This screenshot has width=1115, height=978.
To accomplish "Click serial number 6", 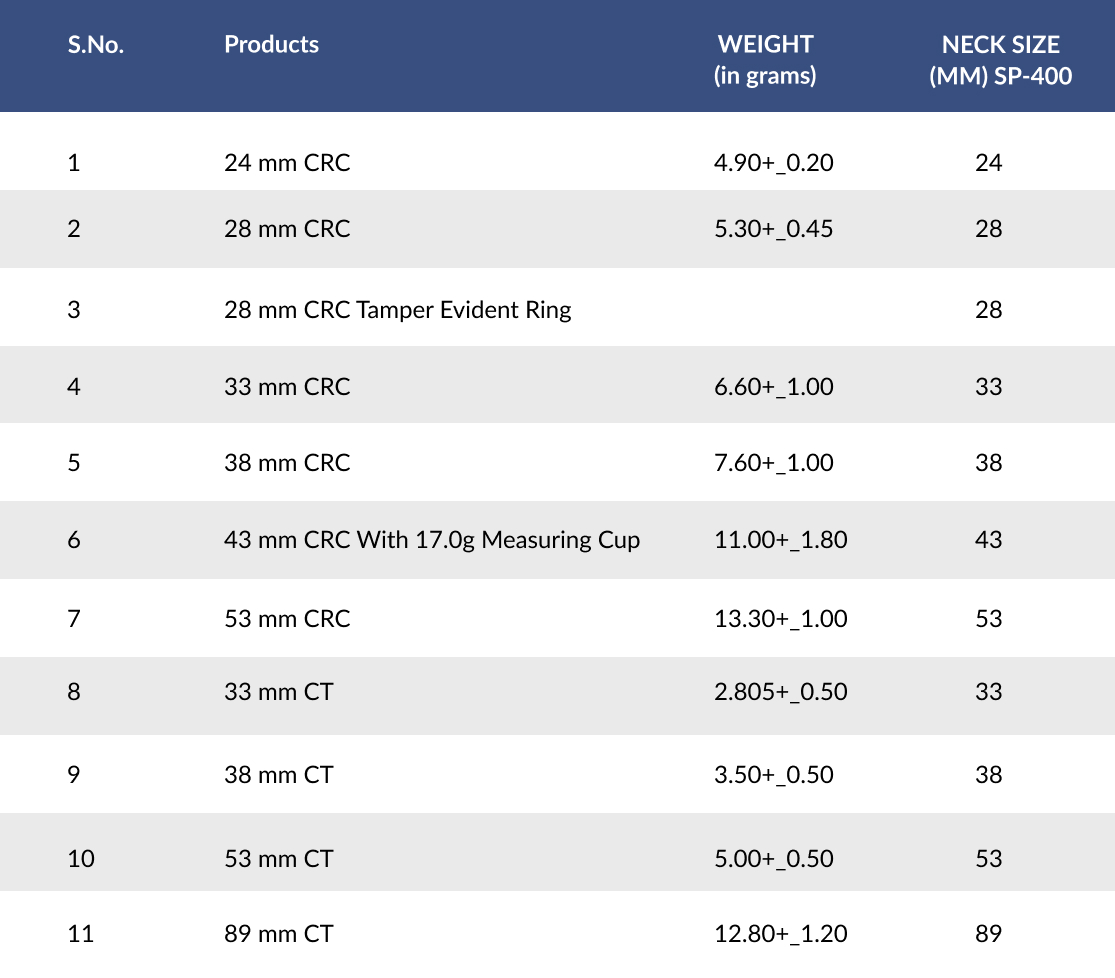I will coord(74,540).
